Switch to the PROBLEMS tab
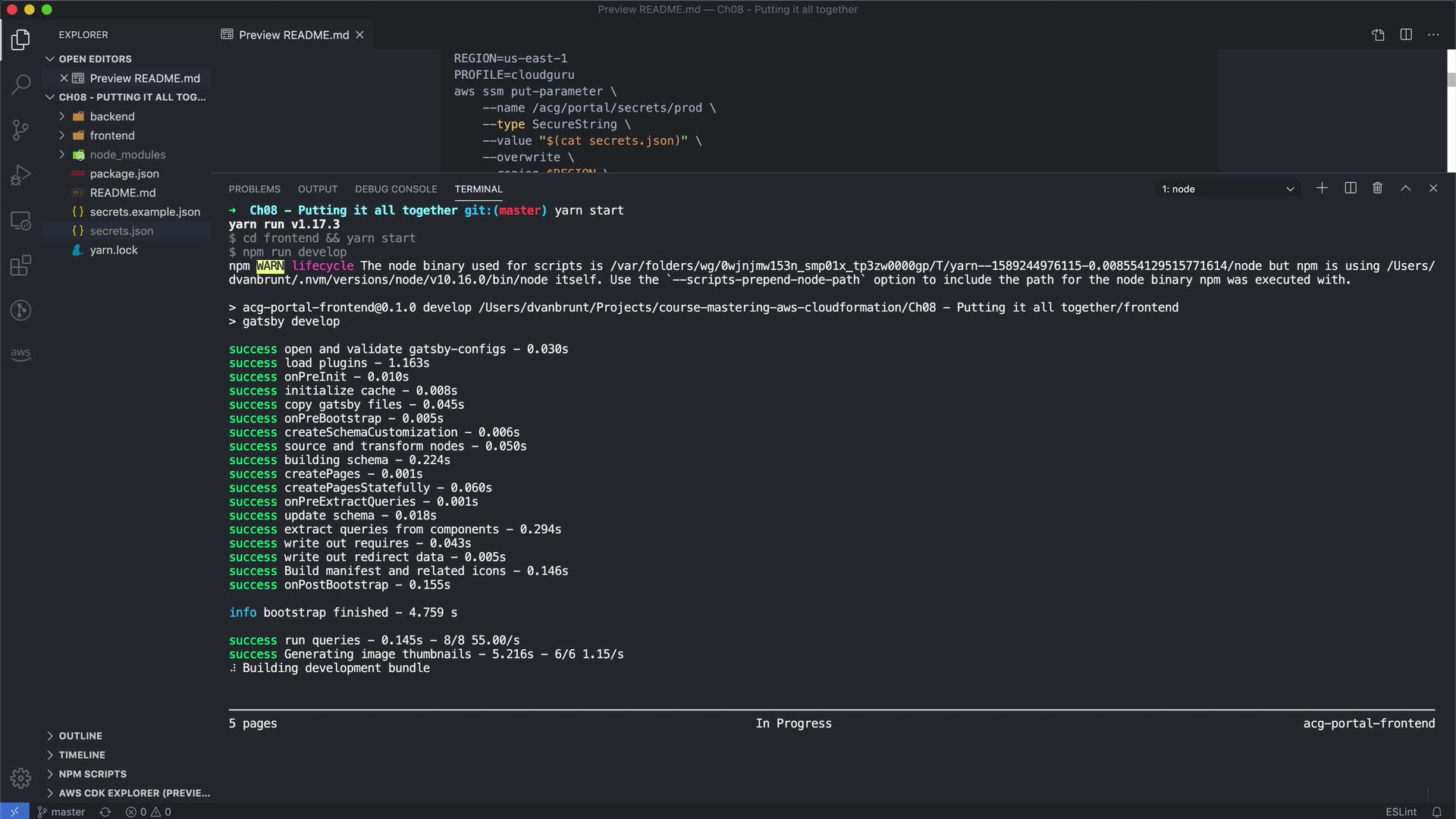 tap(254, 189)
